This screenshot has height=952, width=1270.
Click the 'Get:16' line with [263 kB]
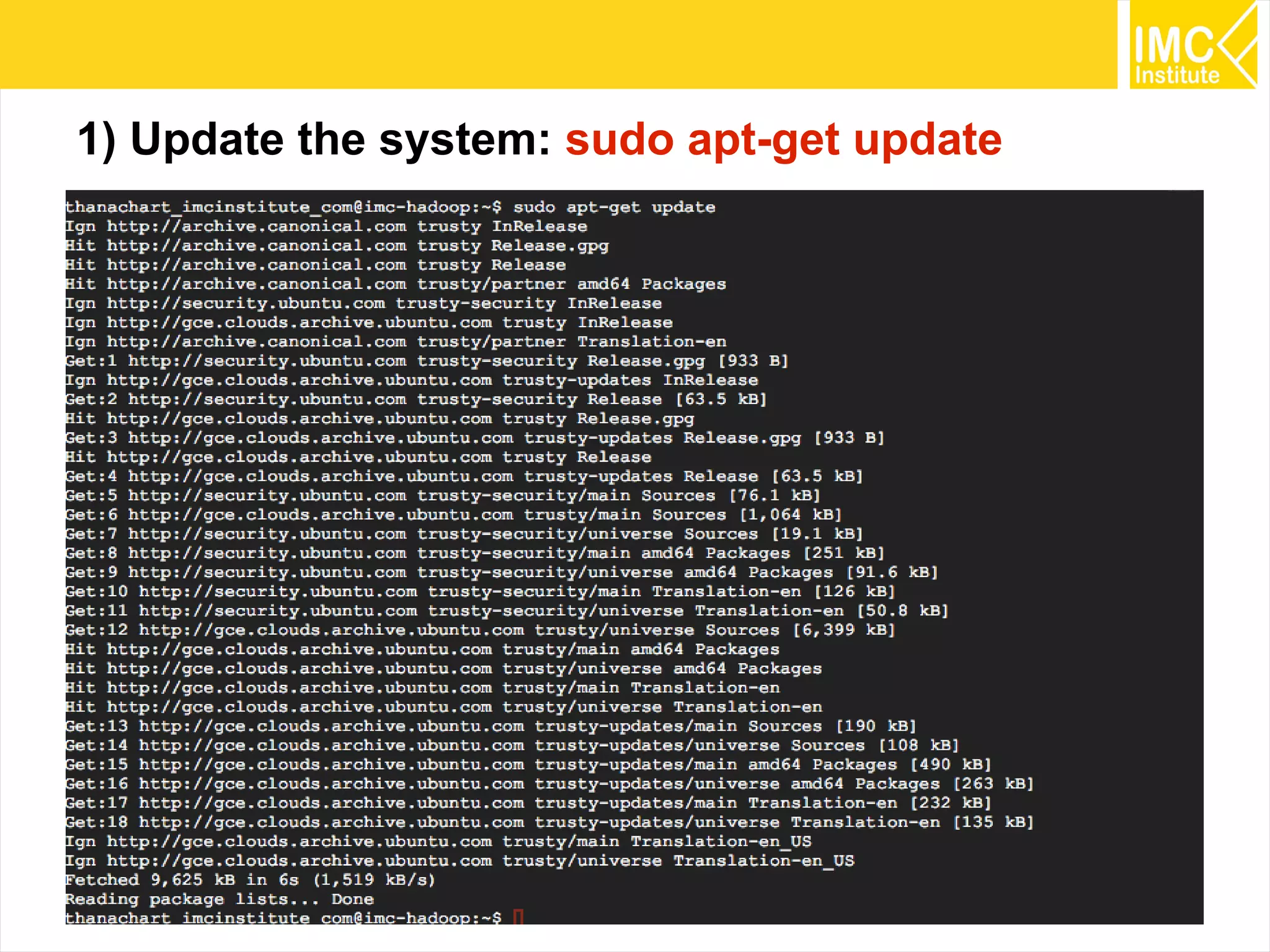(549, 783)
